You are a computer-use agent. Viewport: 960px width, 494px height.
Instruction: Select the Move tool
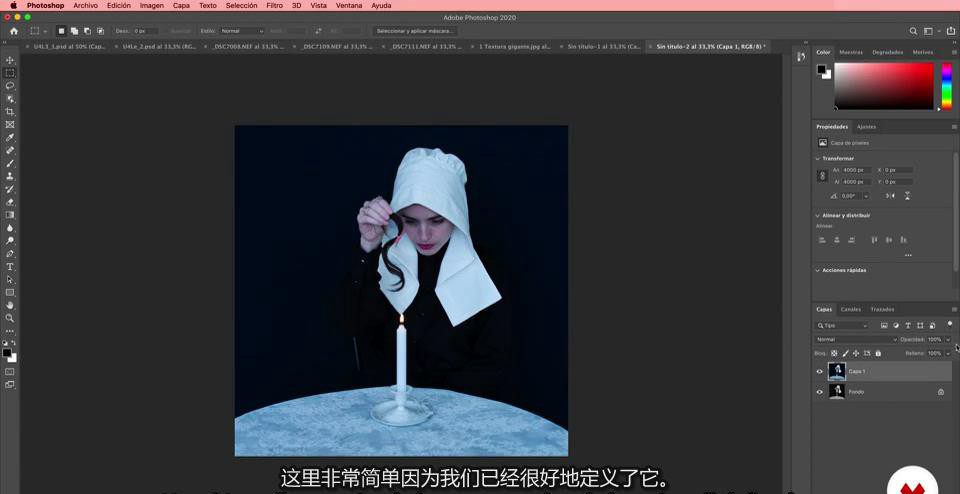point(10,60)
